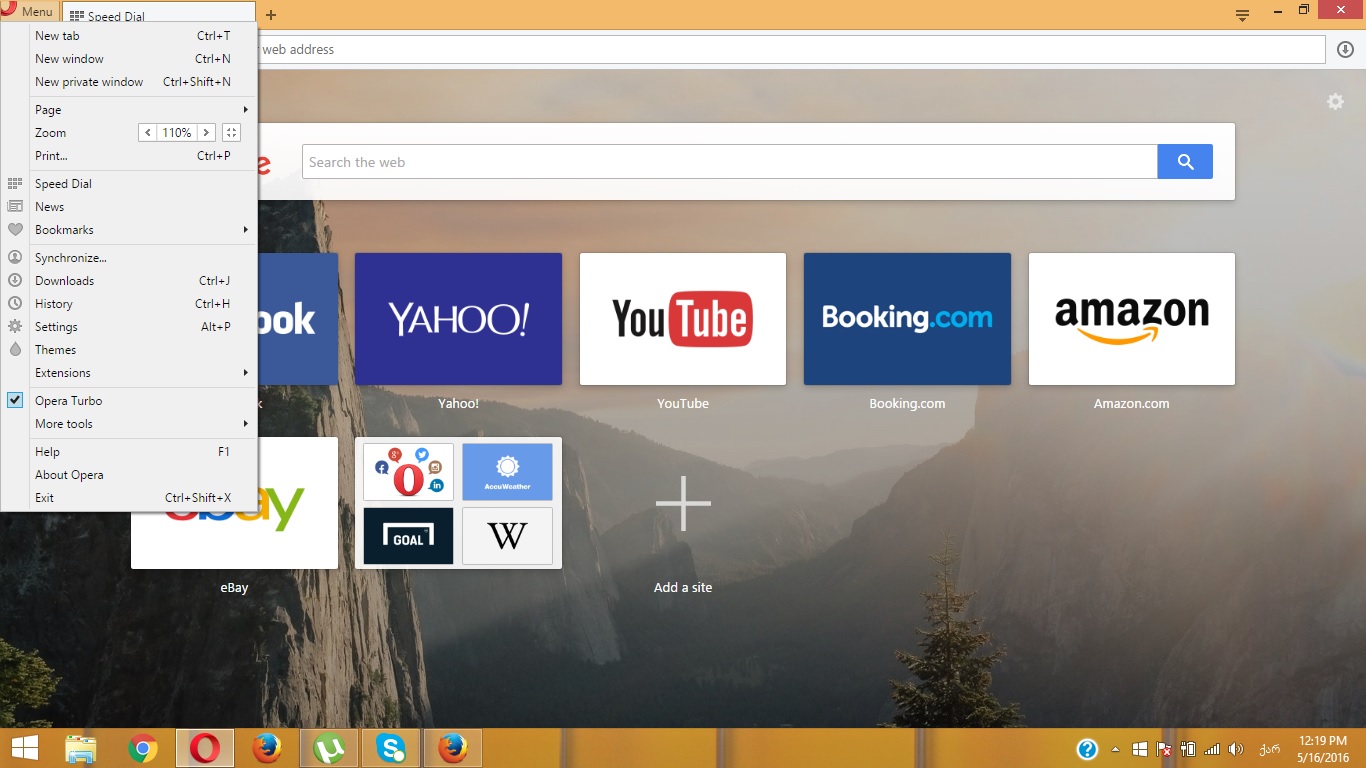Click the blue search magnifier button
The image size is (1366, 768).
(x=1185, y=162)
